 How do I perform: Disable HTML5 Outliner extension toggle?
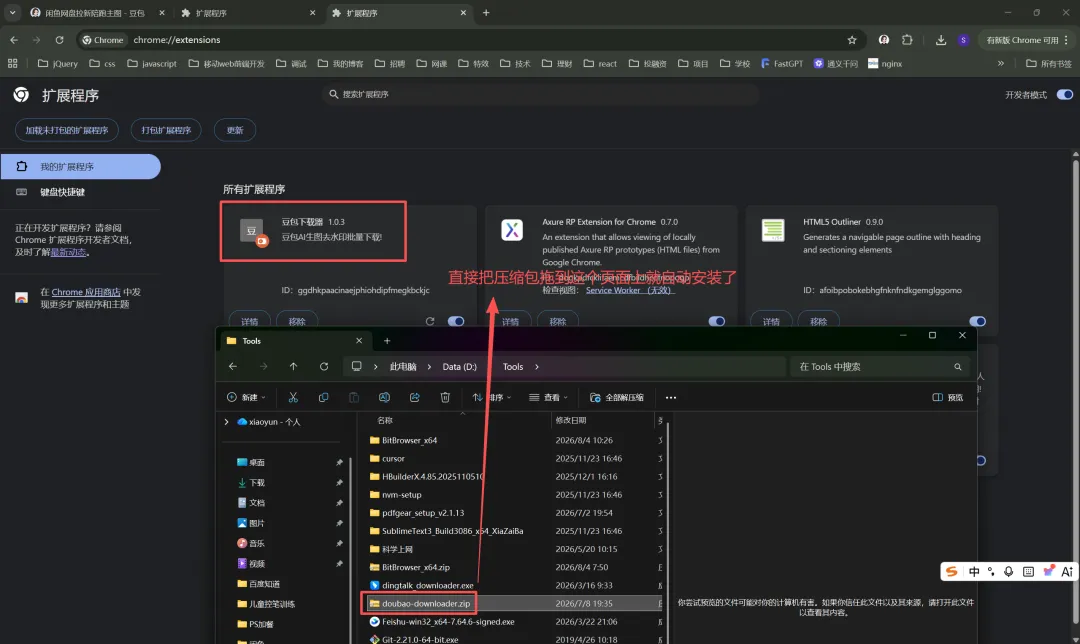click(977, 322)
